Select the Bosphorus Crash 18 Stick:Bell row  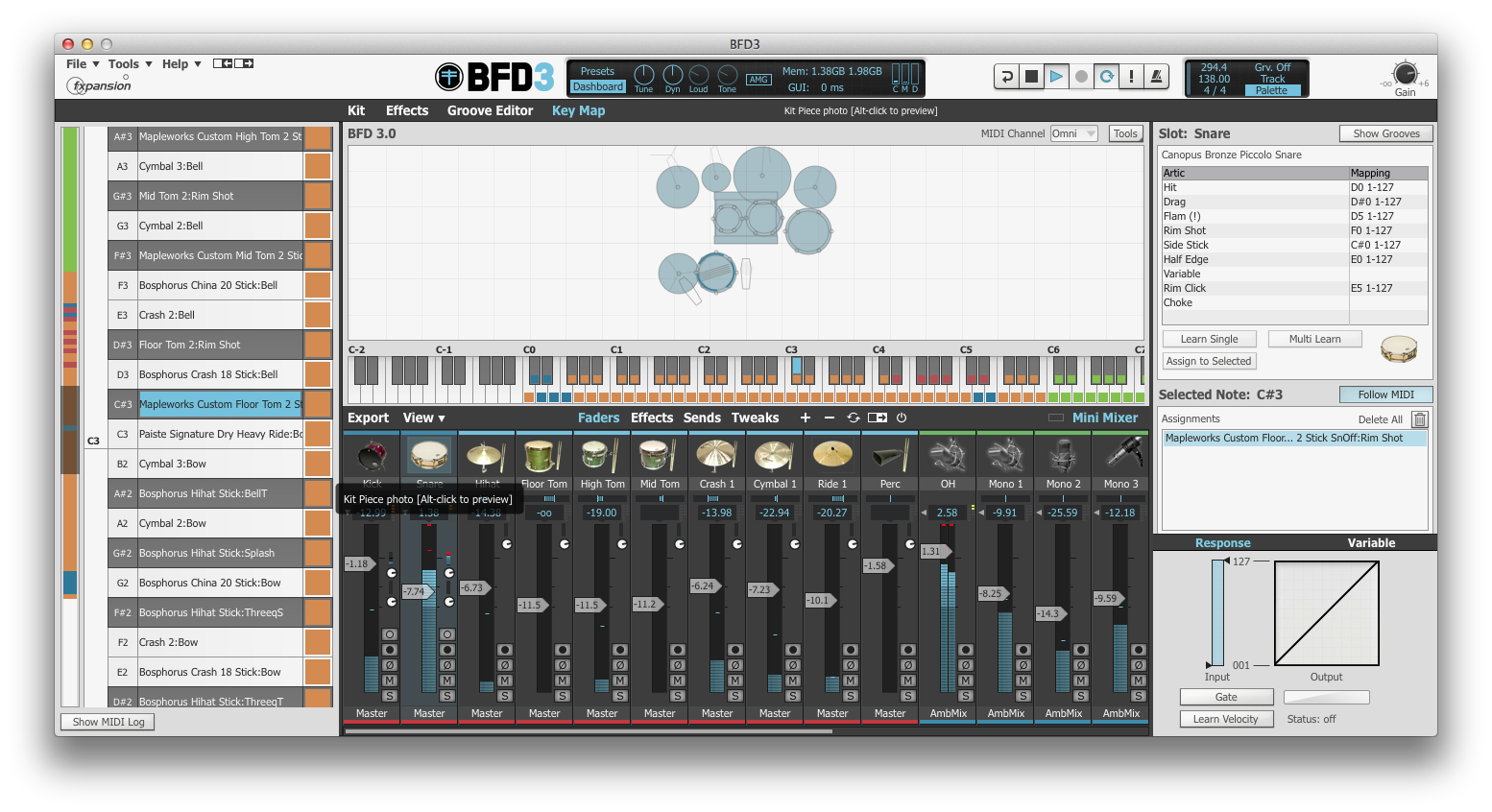coord(221,374)
